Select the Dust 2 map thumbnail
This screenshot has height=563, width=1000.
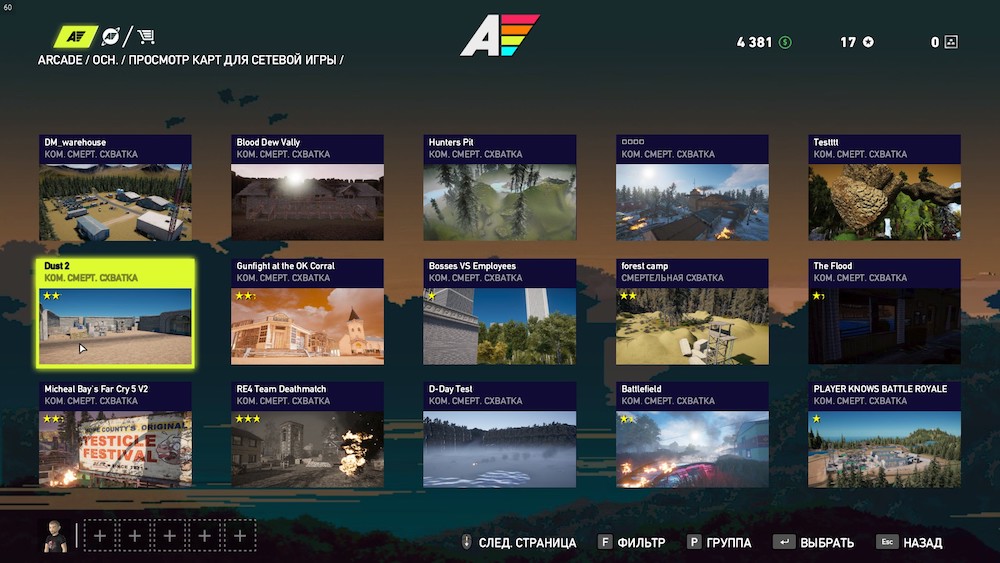click(x=115, y=312)
